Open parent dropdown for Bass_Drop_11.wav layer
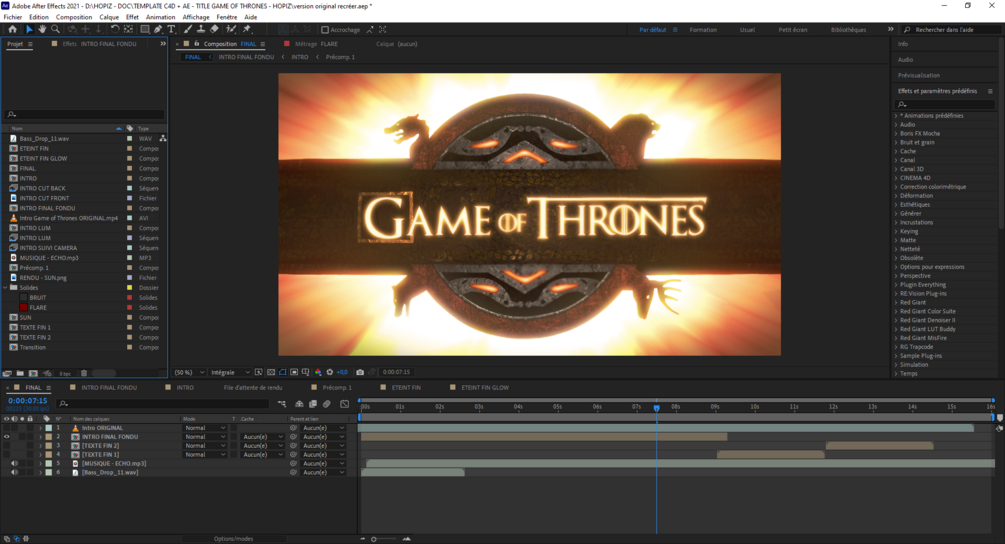This screenshot has height=544, width=1005. point(322,472)
